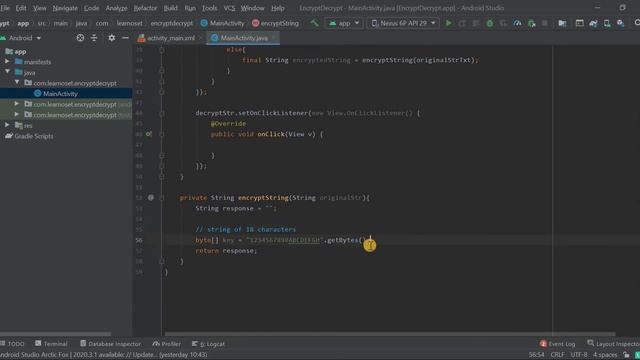Open the Profiler tool window
Viewport: 640px width, 360px height.
pyautogui.click(x=167, y=344)
